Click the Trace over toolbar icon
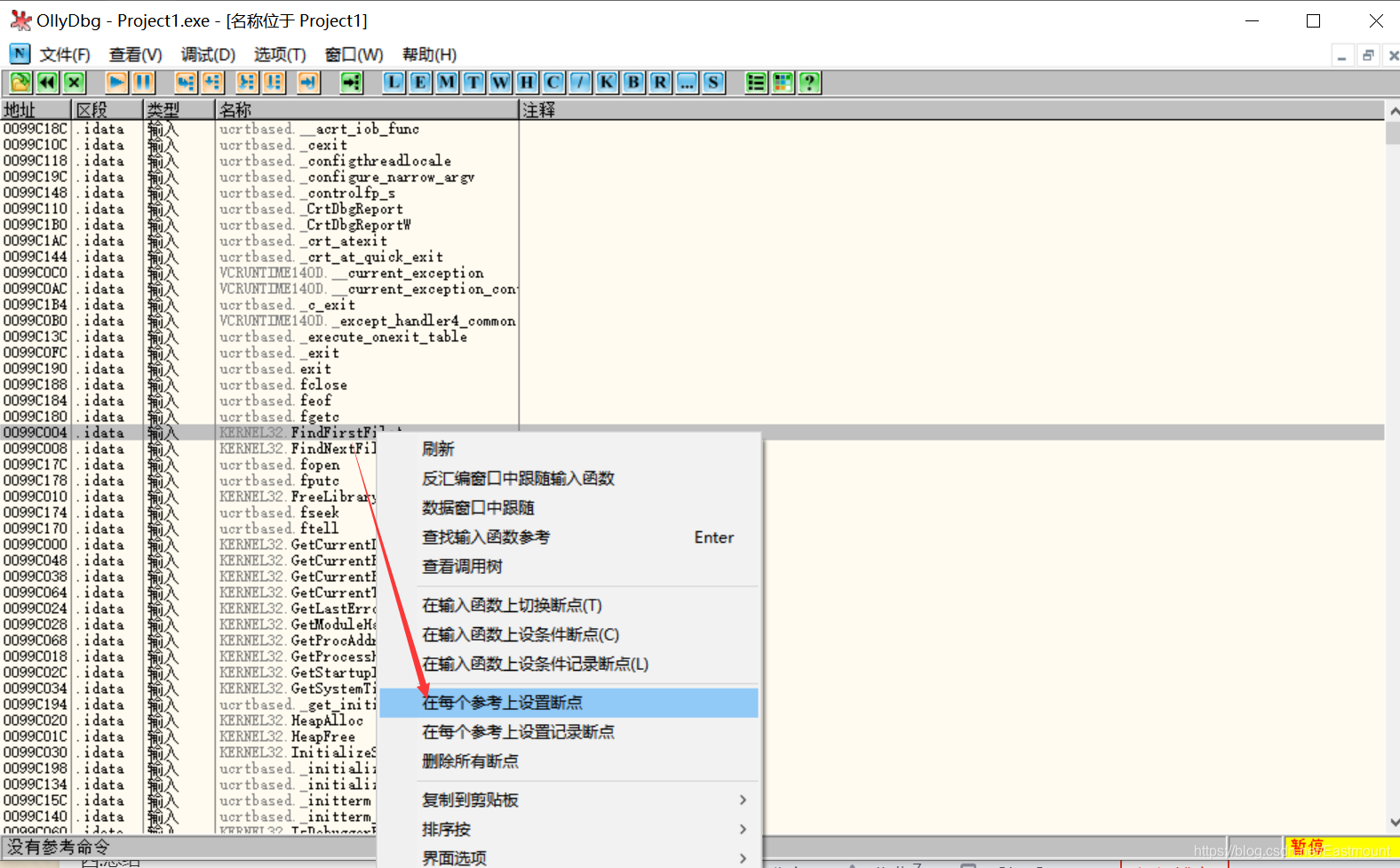The width and height of the screenshot is (1400, 868). point(274,83)
